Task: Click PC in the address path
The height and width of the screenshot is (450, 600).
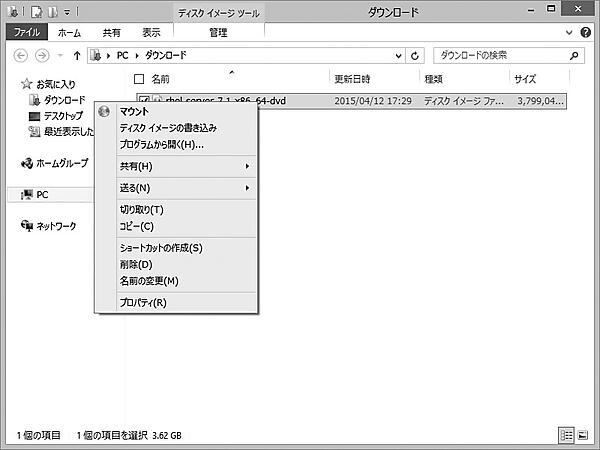Action: pyautogui.click(x=122, y=56)
